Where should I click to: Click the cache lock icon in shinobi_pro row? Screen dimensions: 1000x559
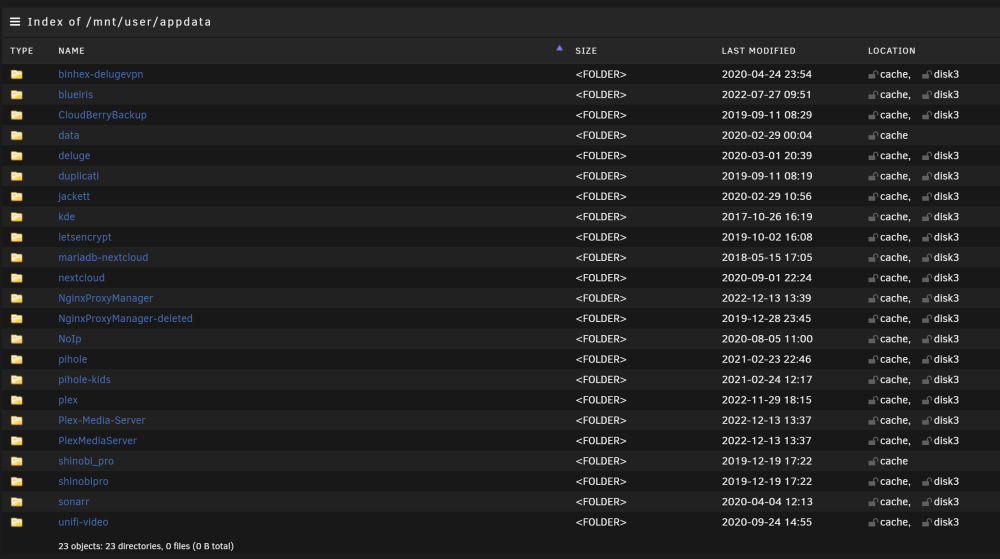point(872,461)
